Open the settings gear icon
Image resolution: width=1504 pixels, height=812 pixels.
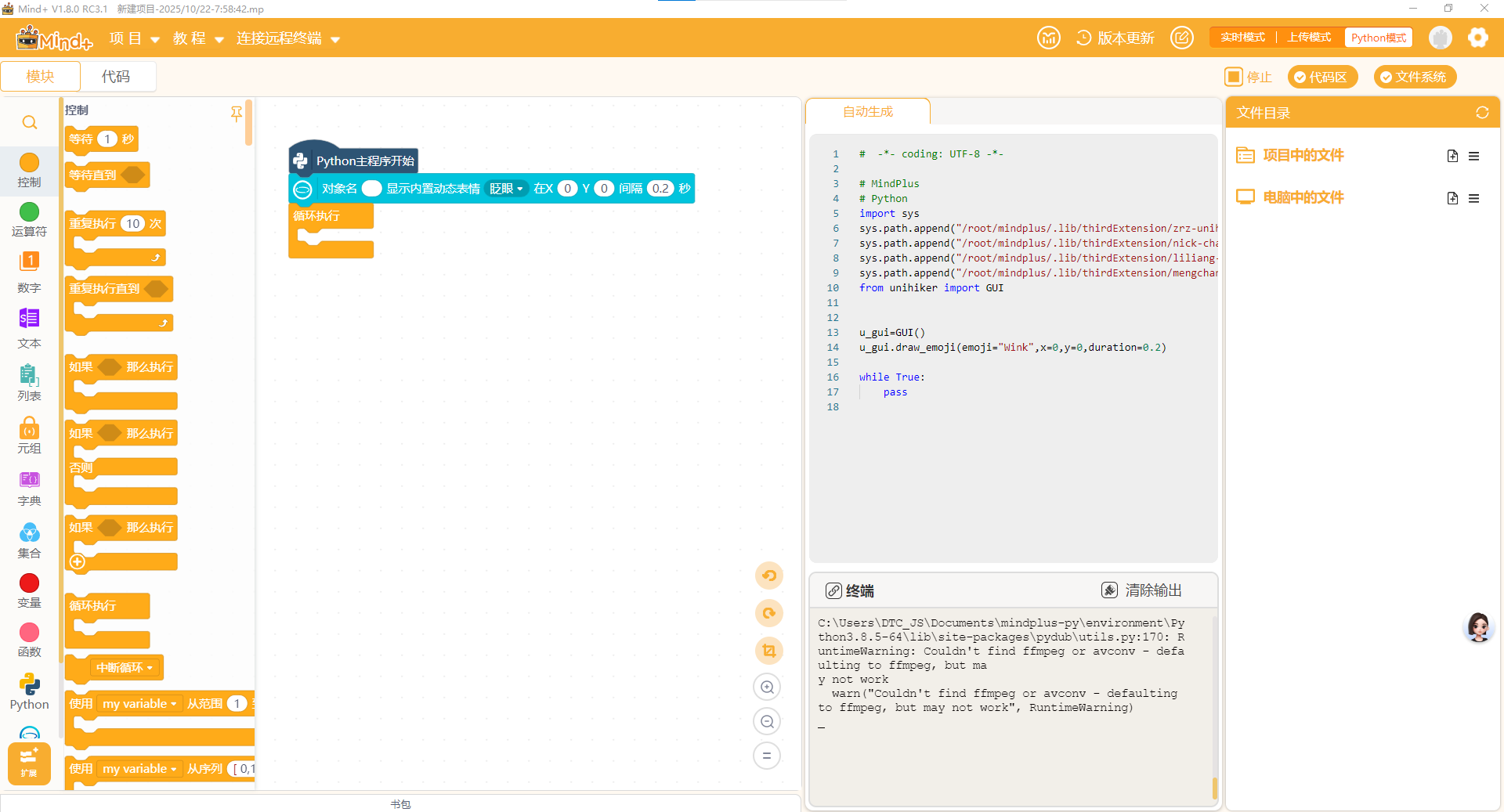[1477, 38]
